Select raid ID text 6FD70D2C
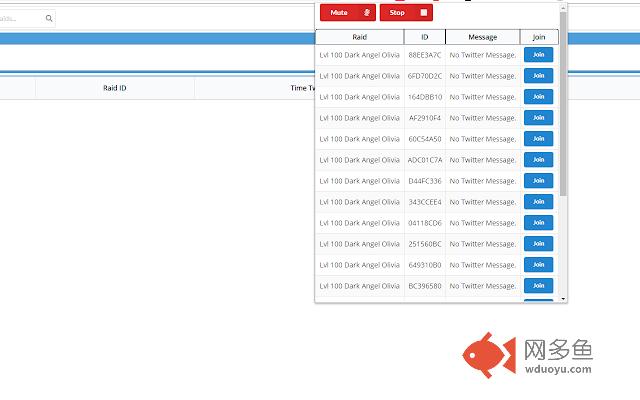The image size is (640, 400). pyautogui.click(x=424, y=76)
